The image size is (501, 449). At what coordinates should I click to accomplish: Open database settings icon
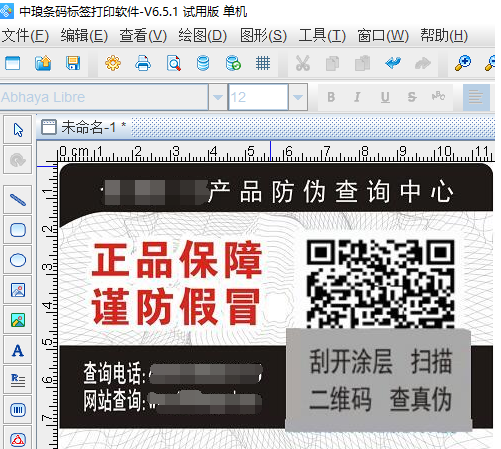[x=203, y=63]
